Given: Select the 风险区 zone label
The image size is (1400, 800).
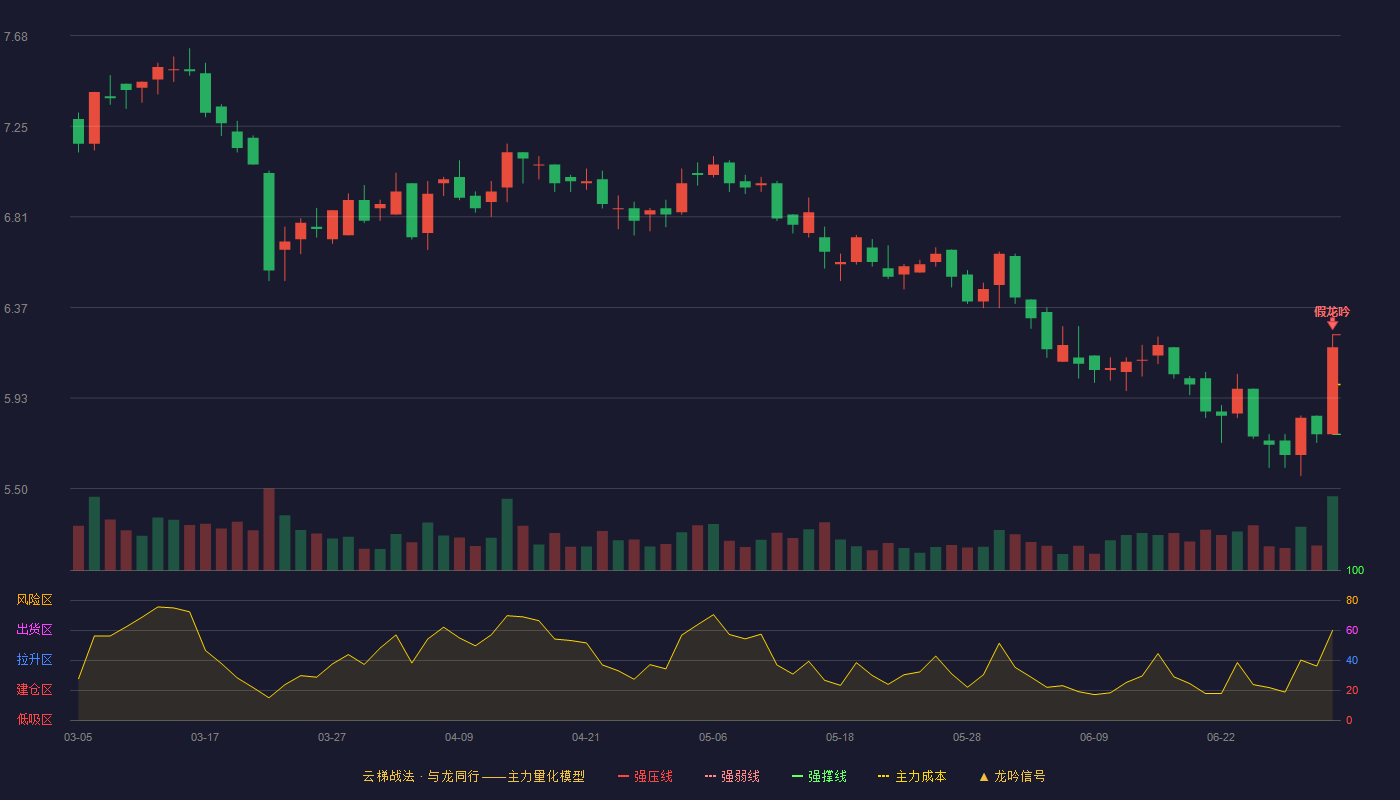Looking at the screenshot, I should (x=34, y=600).
